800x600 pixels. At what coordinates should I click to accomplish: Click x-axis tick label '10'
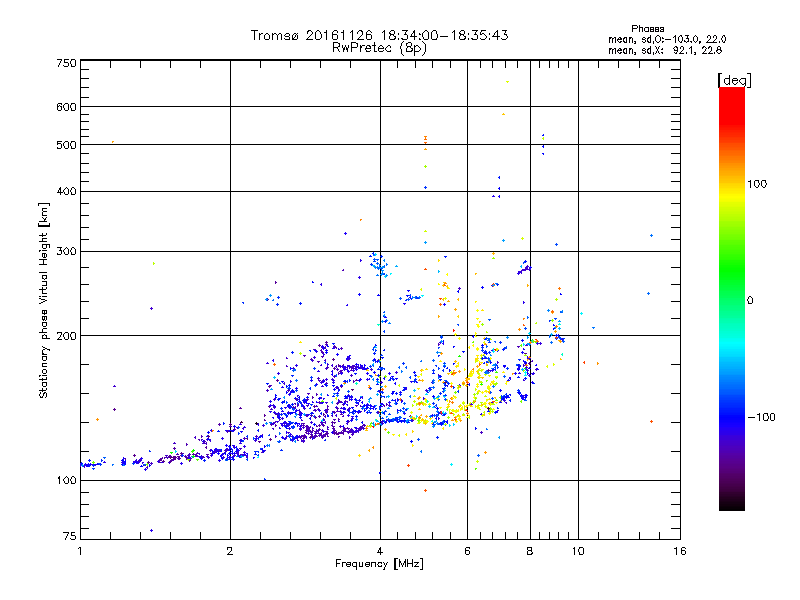[578, 551]
